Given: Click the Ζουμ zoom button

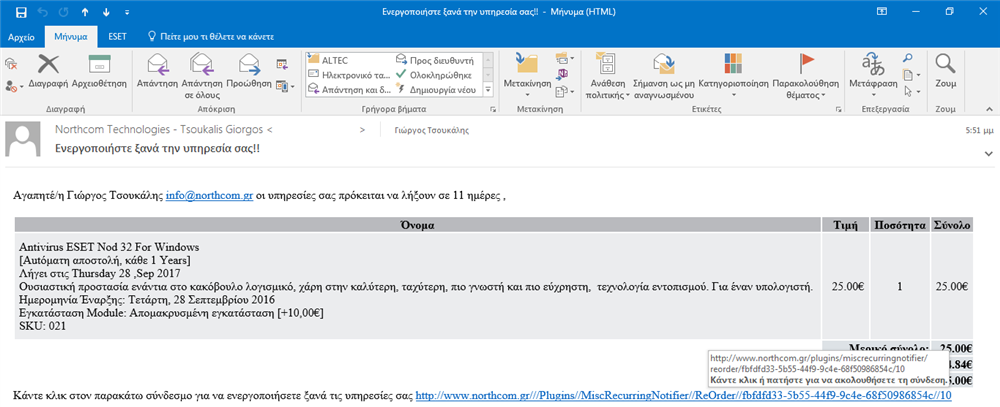Looking at the screenshot, I should pos(945,72).
